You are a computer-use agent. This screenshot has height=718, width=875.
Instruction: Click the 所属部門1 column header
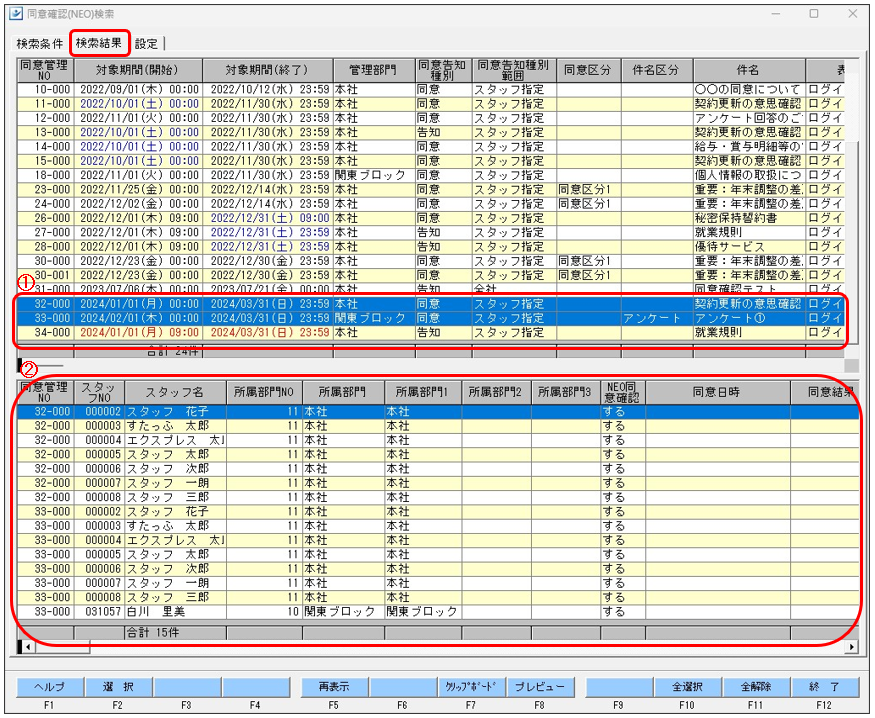pyautogui.click(x=423, y=393)
